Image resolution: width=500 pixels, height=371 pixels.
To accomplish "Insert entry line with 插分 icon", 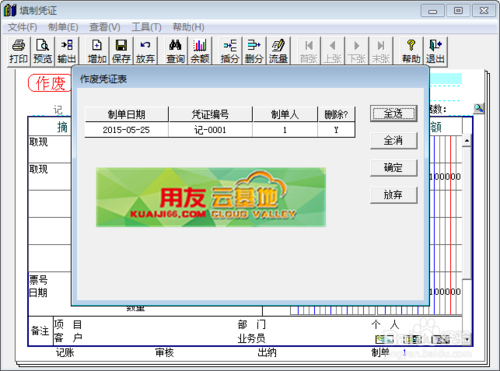I will (x=230, y=51).
